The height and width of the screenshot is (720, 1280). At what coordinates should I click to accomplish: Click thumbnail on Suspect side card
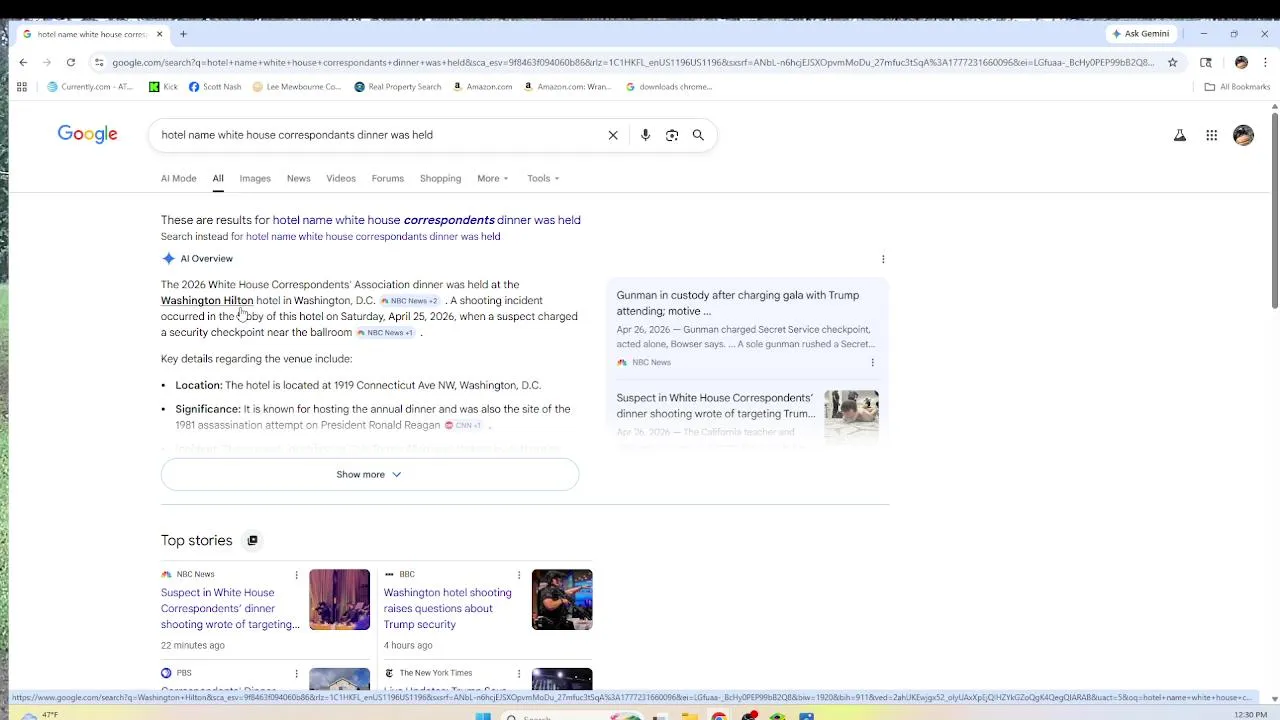(x=851, y=414)
